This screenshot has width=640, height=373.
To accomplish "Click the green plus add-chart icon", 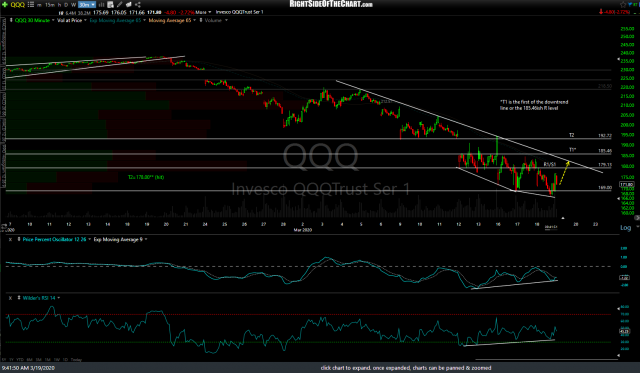I will click(x=4, y=4).
